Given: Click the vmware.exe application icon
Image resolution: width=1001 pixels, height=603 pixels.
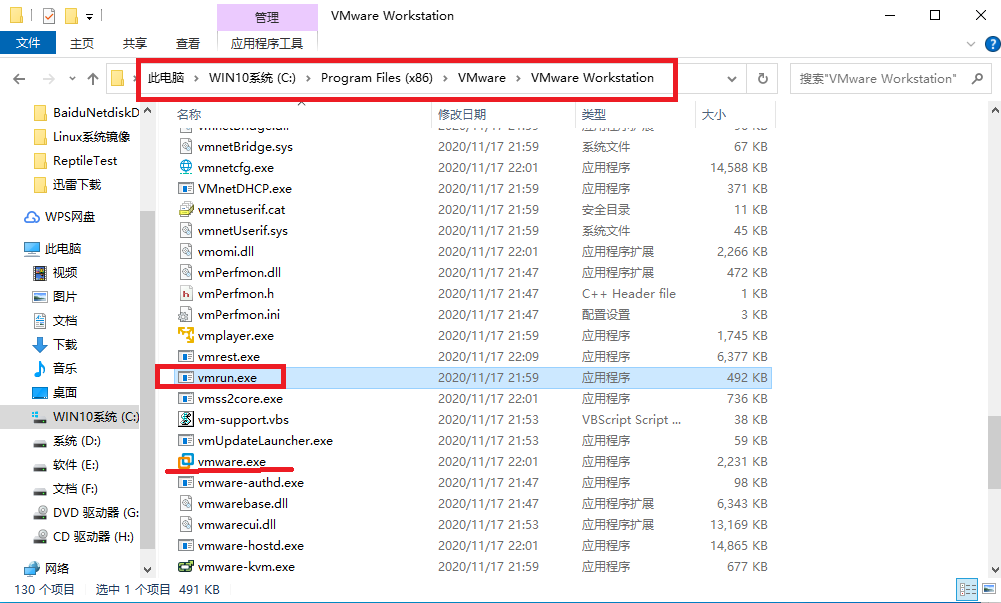Looking at the screenshot, I should click(186, 461).
